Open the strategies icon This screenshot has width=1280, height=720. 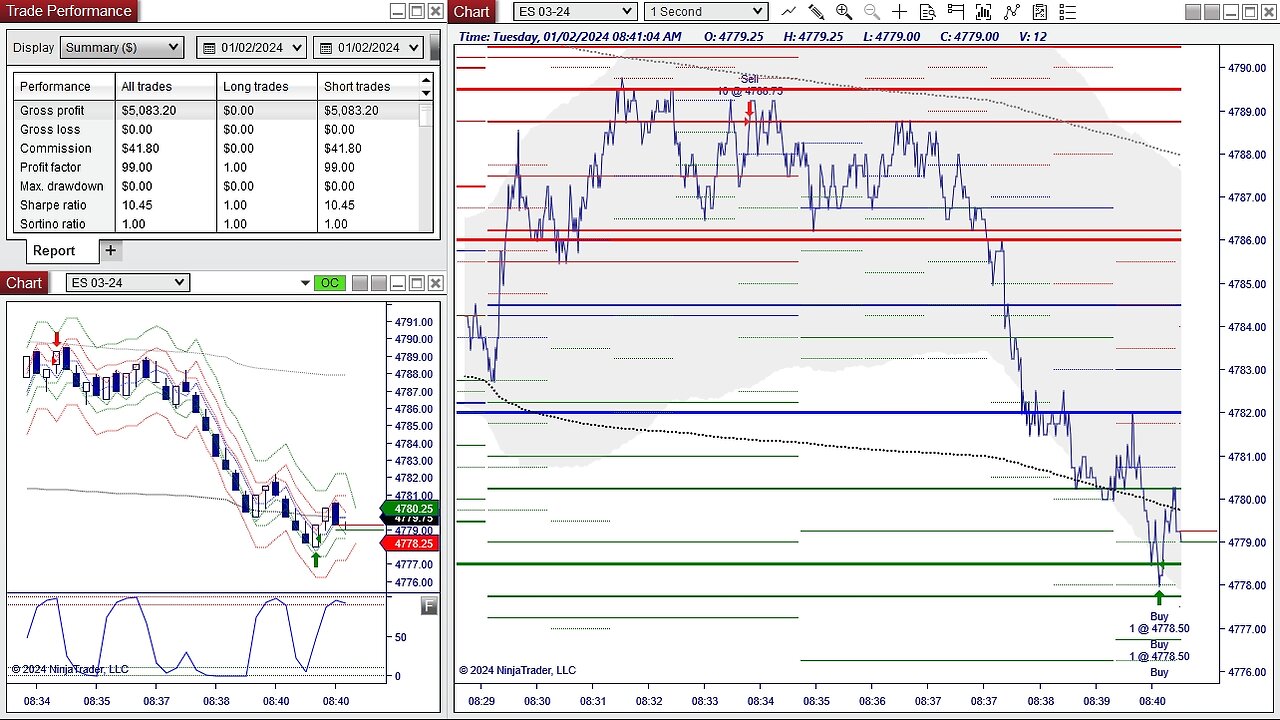1040,12
